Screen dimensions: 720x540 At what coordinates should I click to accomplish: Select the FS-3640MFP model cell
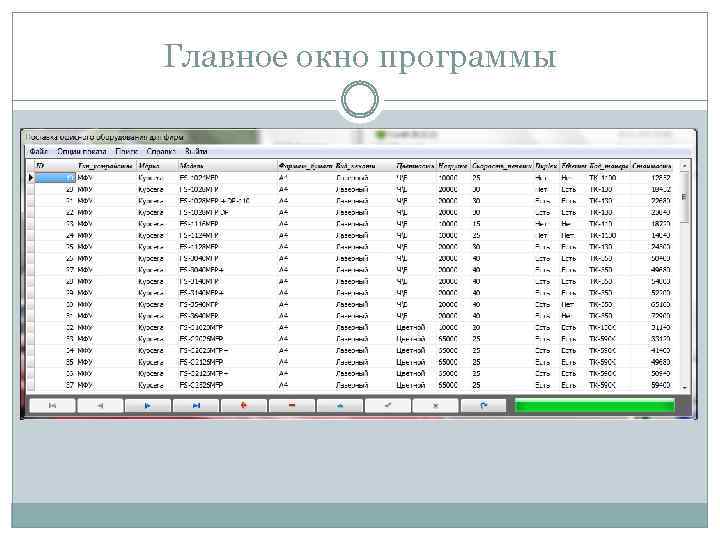point(227,316)
